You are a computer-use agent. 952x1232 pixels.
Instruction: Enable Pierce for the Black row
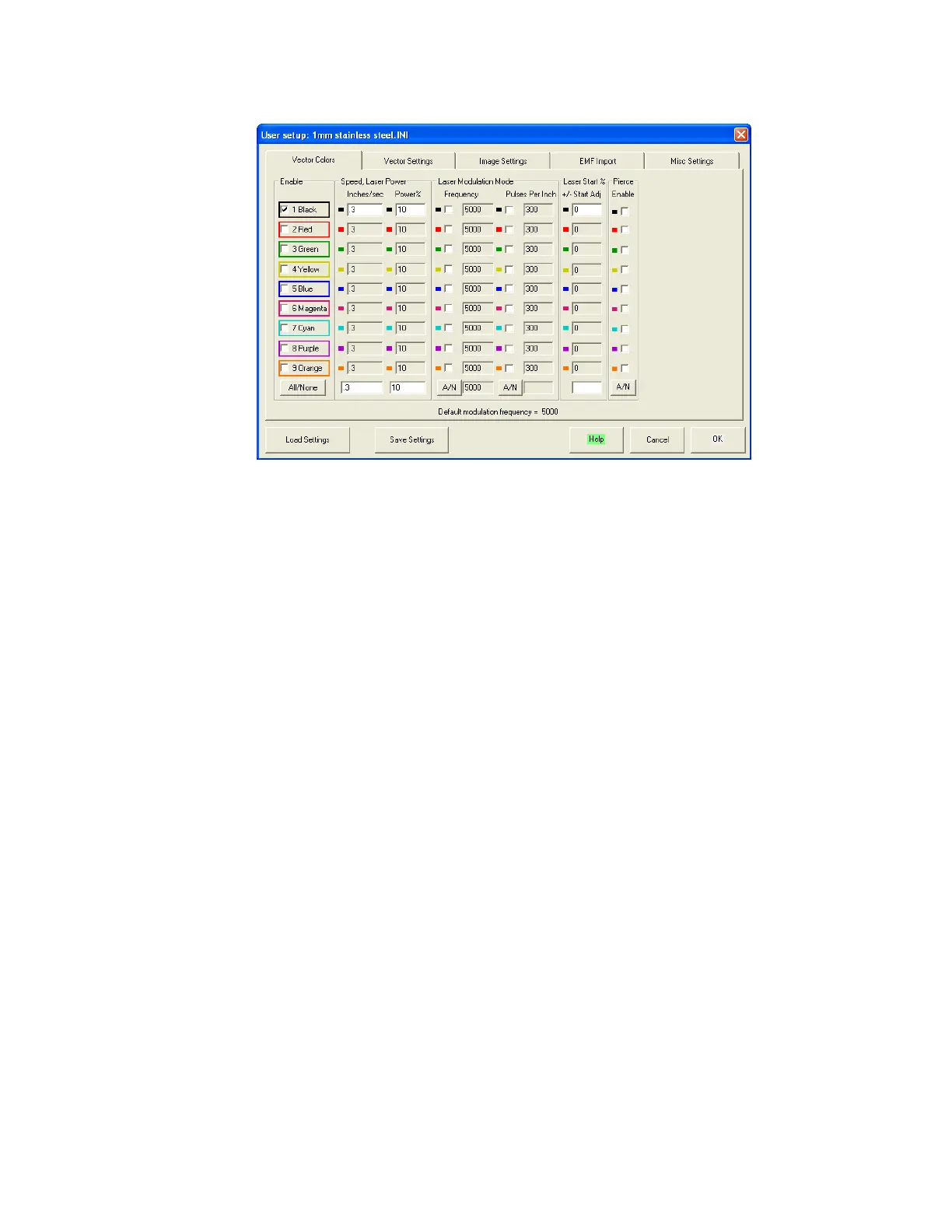coord(625,211)
